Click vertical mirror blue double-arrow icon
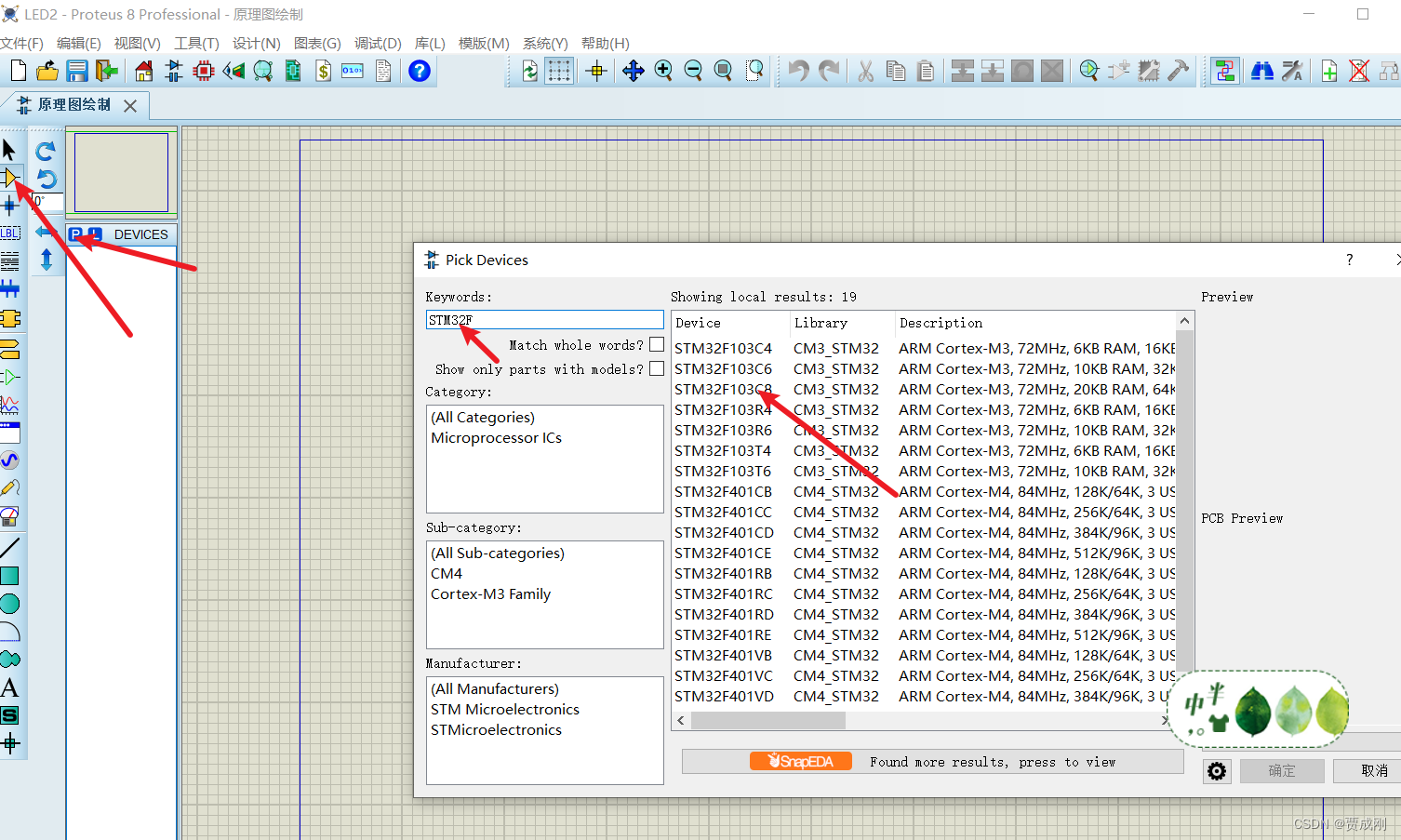Screen dimensions: 1401x840 click(x=46, y=260)
